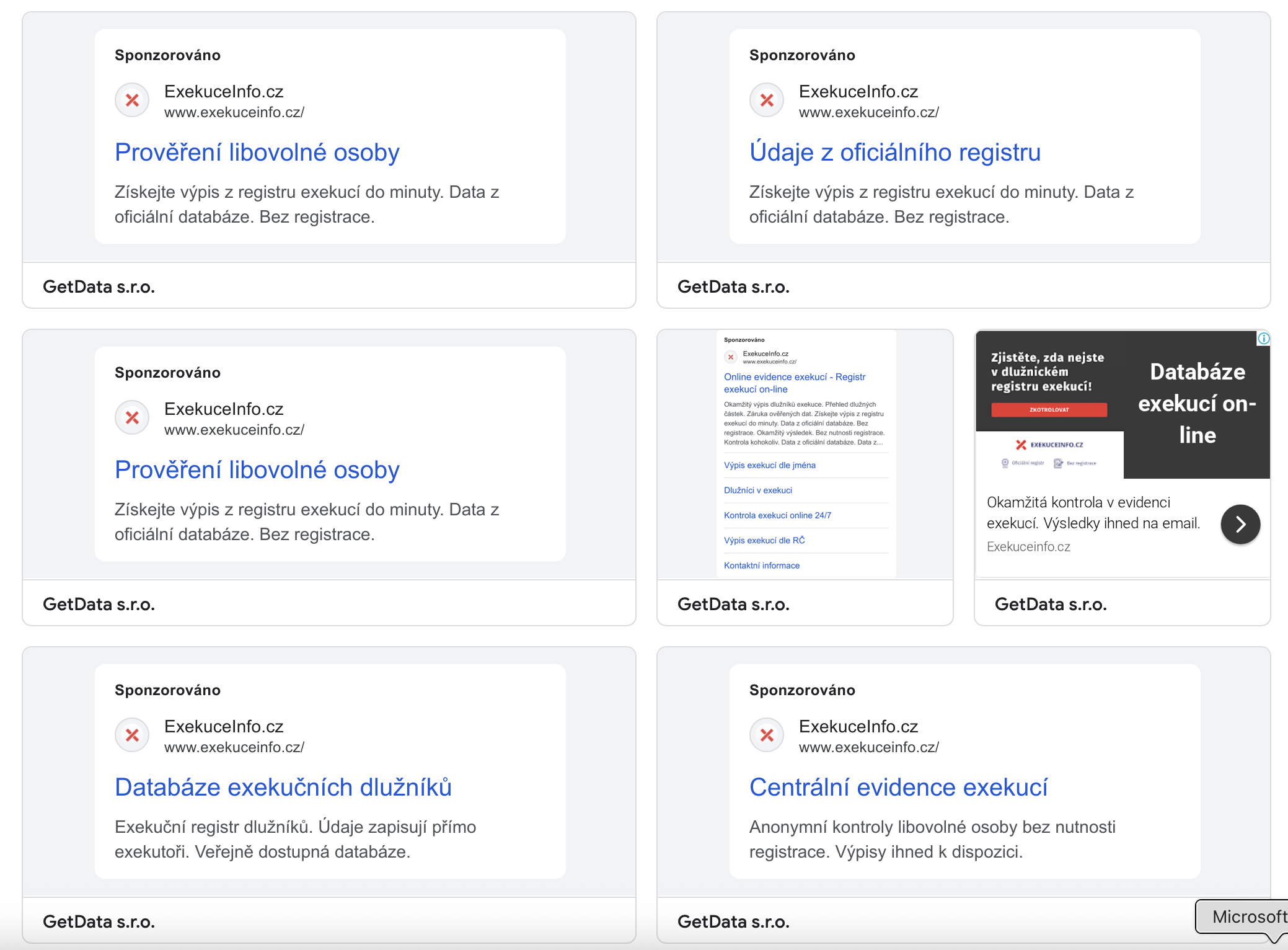Click the 'Výpis exekucí dle RČ' sitelink
Viewport: 1288px width, 950px height.
point(764,540)
